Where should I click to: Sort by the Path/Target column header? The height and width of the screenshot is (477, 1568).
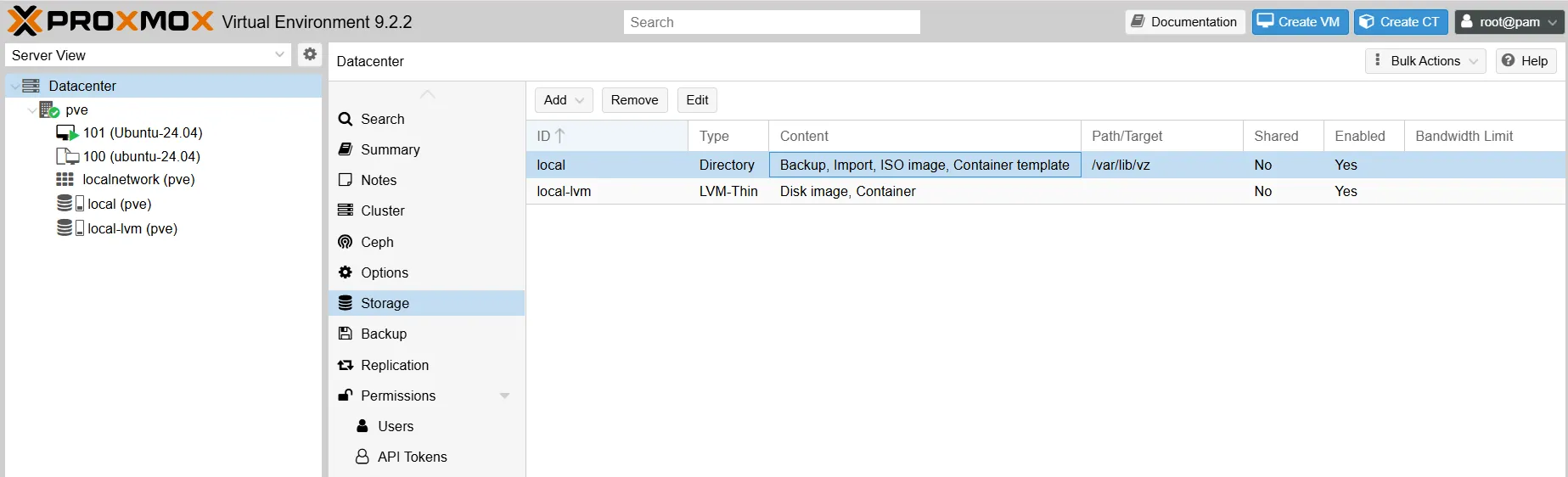tap(1161, 136)
